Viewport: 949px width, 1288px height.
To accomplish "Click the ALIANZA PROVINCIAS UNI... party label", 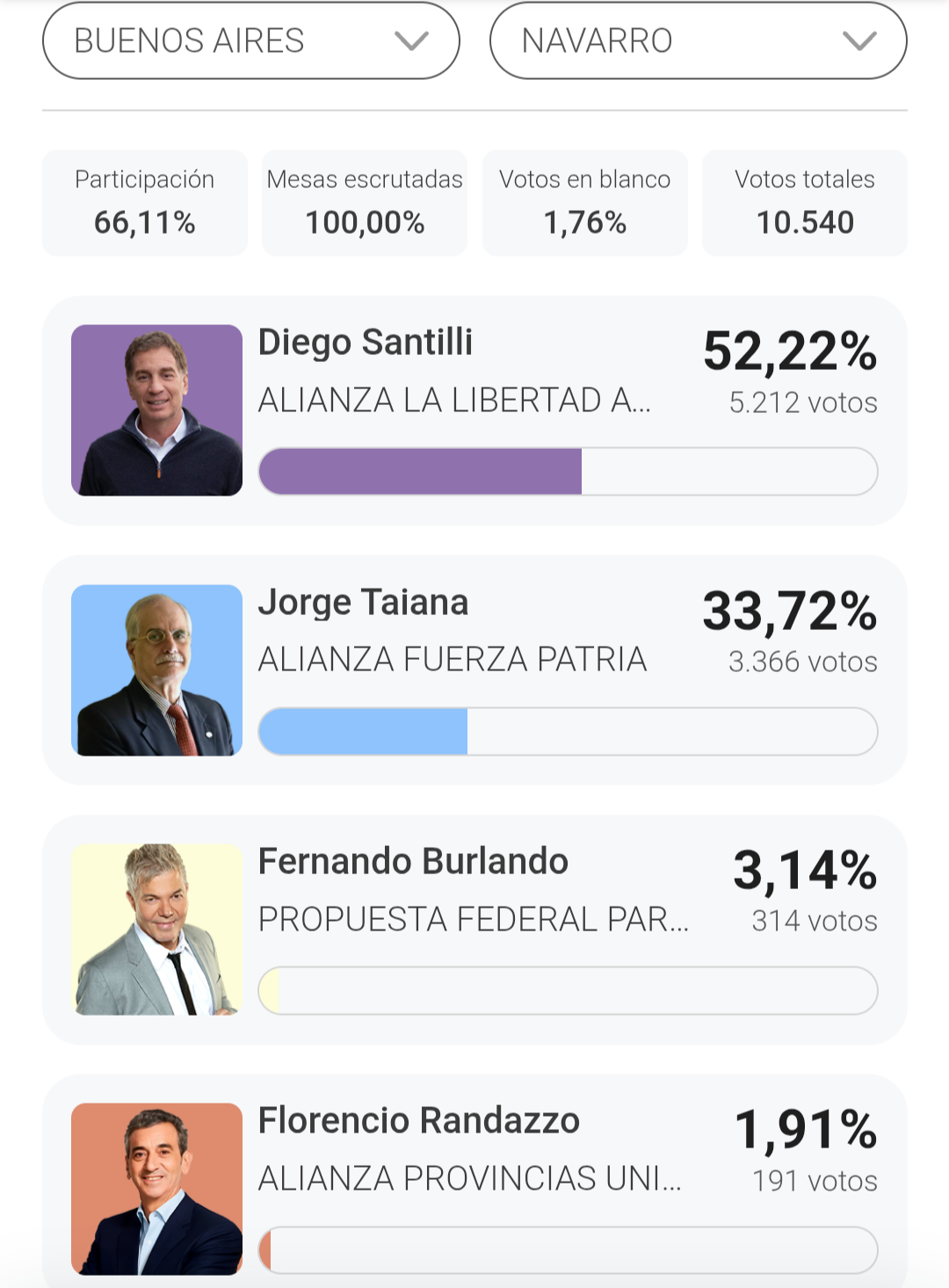I will (469, 1179).
